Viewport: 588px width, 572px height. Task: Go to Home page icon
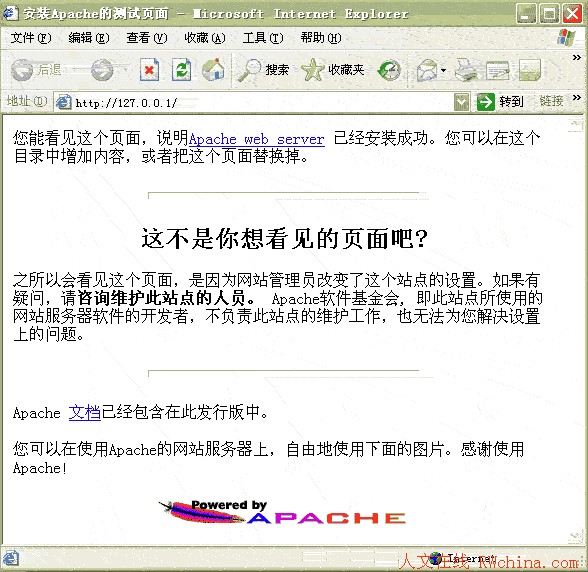(x=213, y=70)
